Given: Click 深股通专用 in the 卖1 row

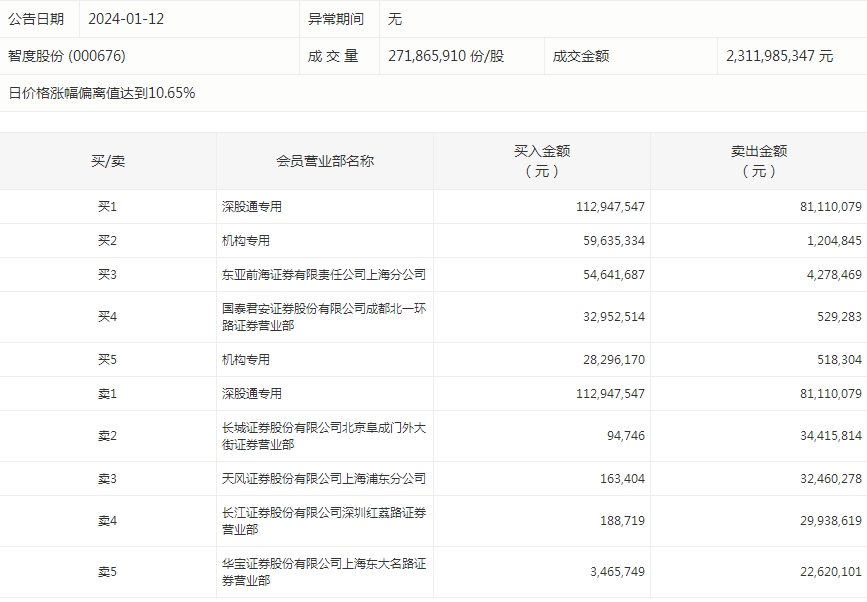Looking at the screenshot, I should click(252, 394).
